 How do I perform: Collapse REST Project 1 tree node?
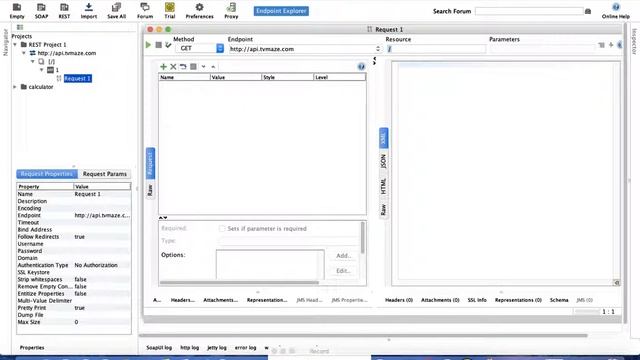[15, 44]
